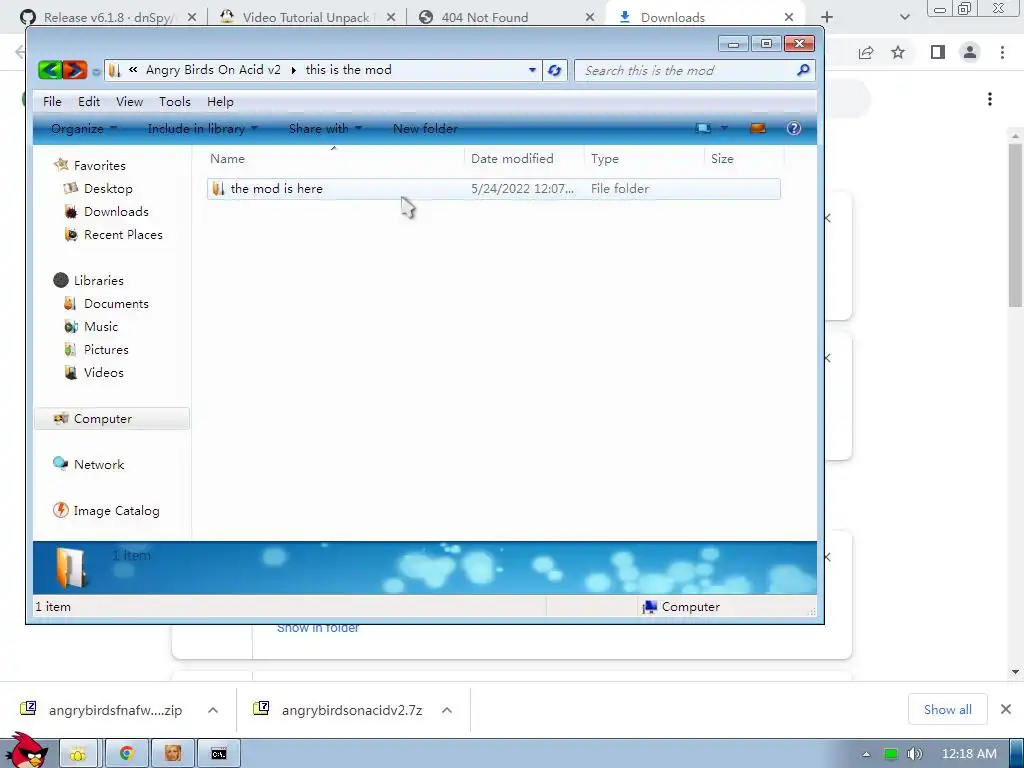Toggle Chrome side panel icon
The width and height of the screenshot is (1024, 768).
(938, 52)
